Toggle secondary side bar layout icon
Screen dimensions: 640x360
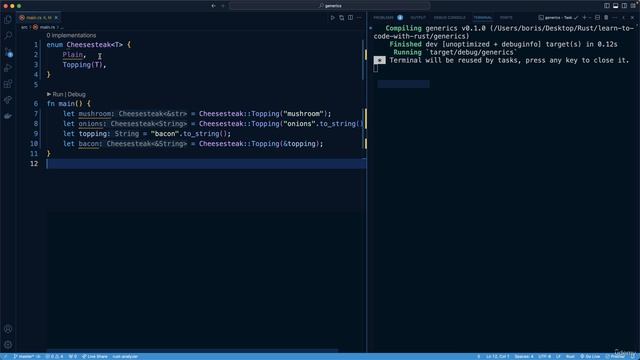tap(624, 6)
